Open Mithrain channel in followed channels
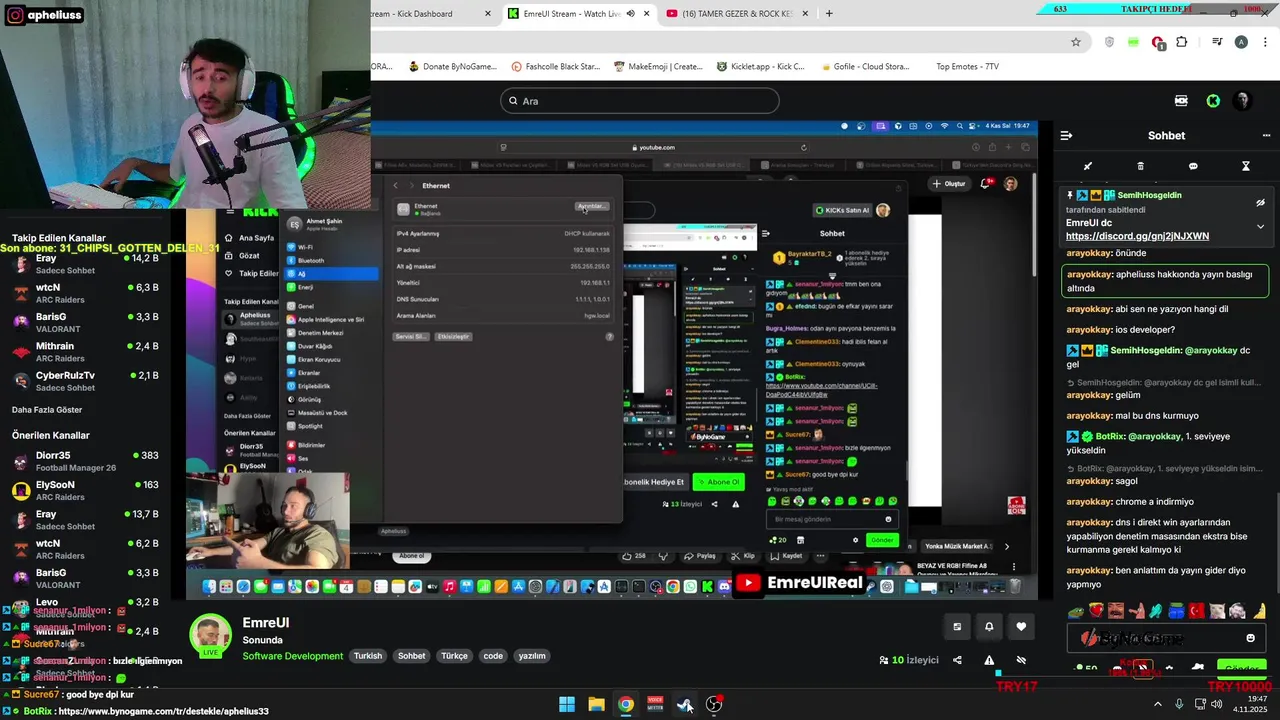Screen dimensions: 1280x720 [84, 352]
